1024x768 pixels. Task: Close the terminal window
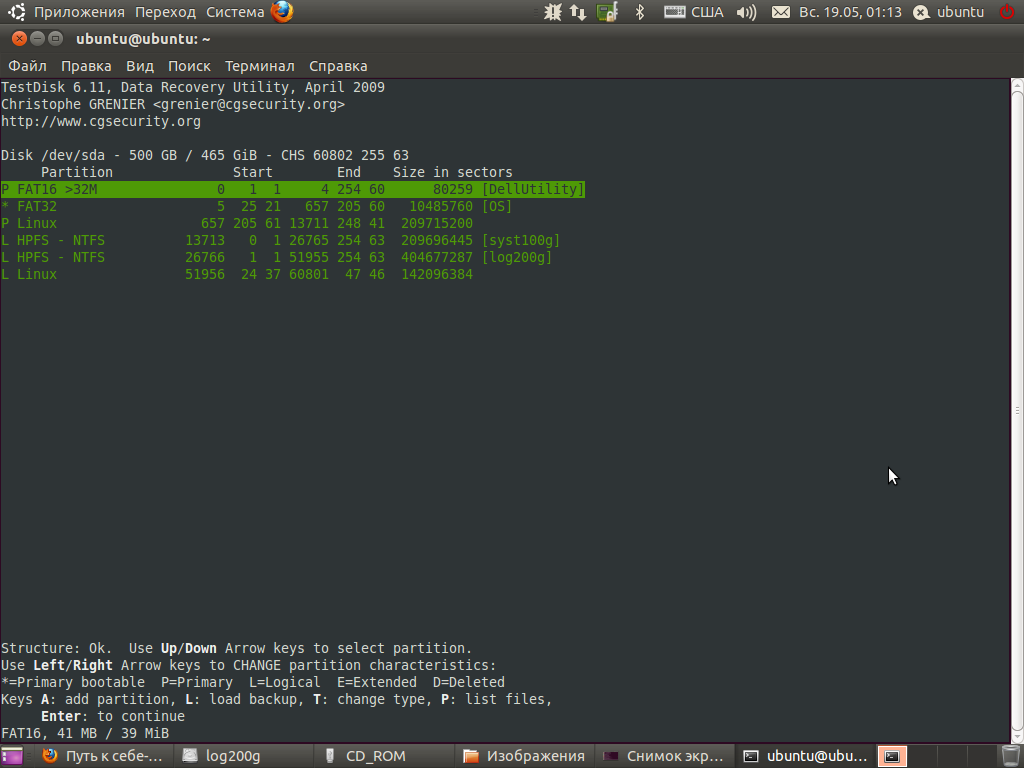click(x=20, y=39)
